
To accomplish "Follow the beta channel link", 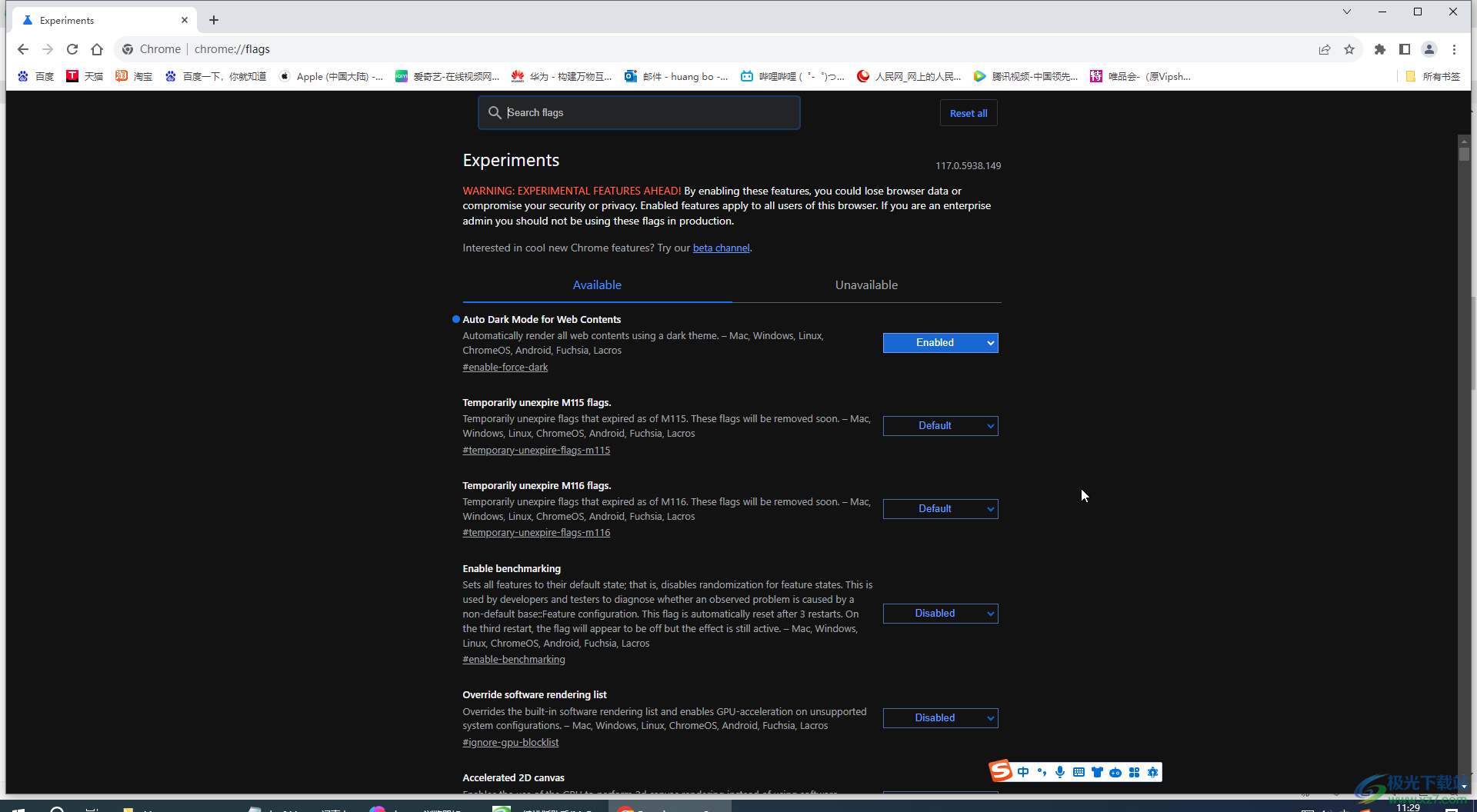I will pos(721,248).
